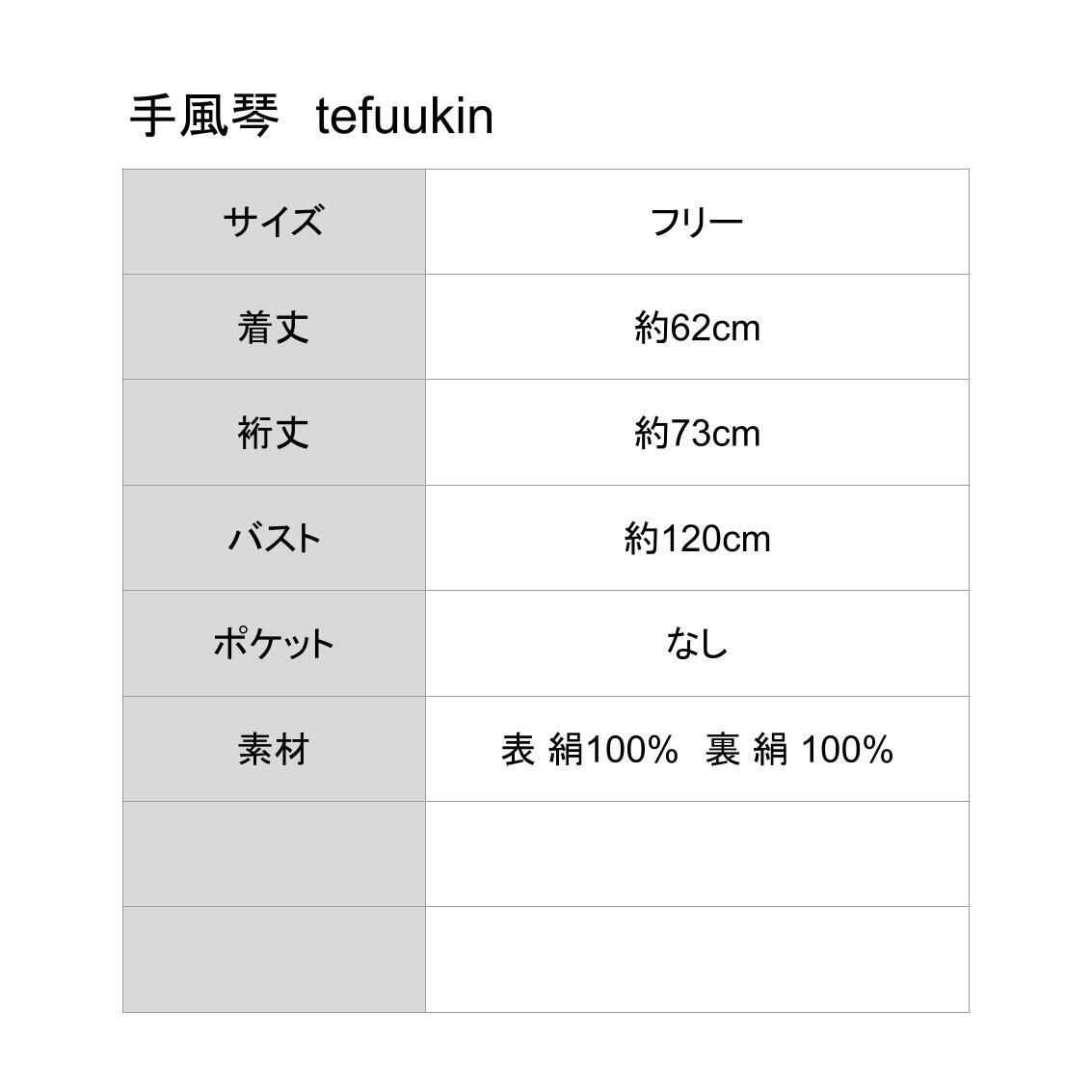1092x1092 pixels.
Task: Click the empty white cell below material value
Action: point(697,854)
